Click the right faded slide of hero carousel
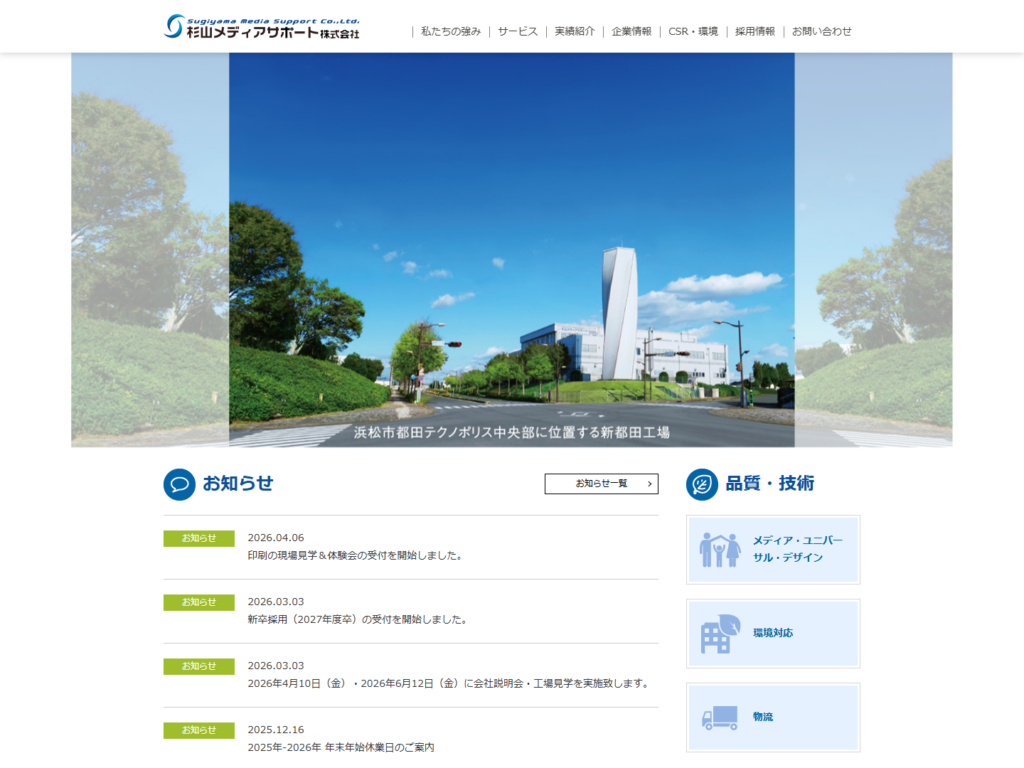Image resolution: width=1024 pixels, height=768 pixels. [873, 250]
